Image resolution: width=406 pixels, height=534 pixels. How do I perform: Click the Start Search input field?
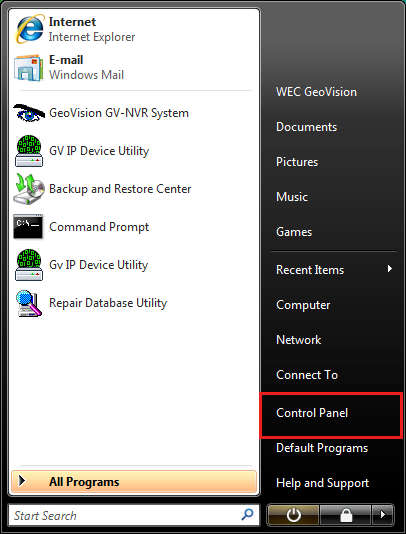tap(134, 515)
